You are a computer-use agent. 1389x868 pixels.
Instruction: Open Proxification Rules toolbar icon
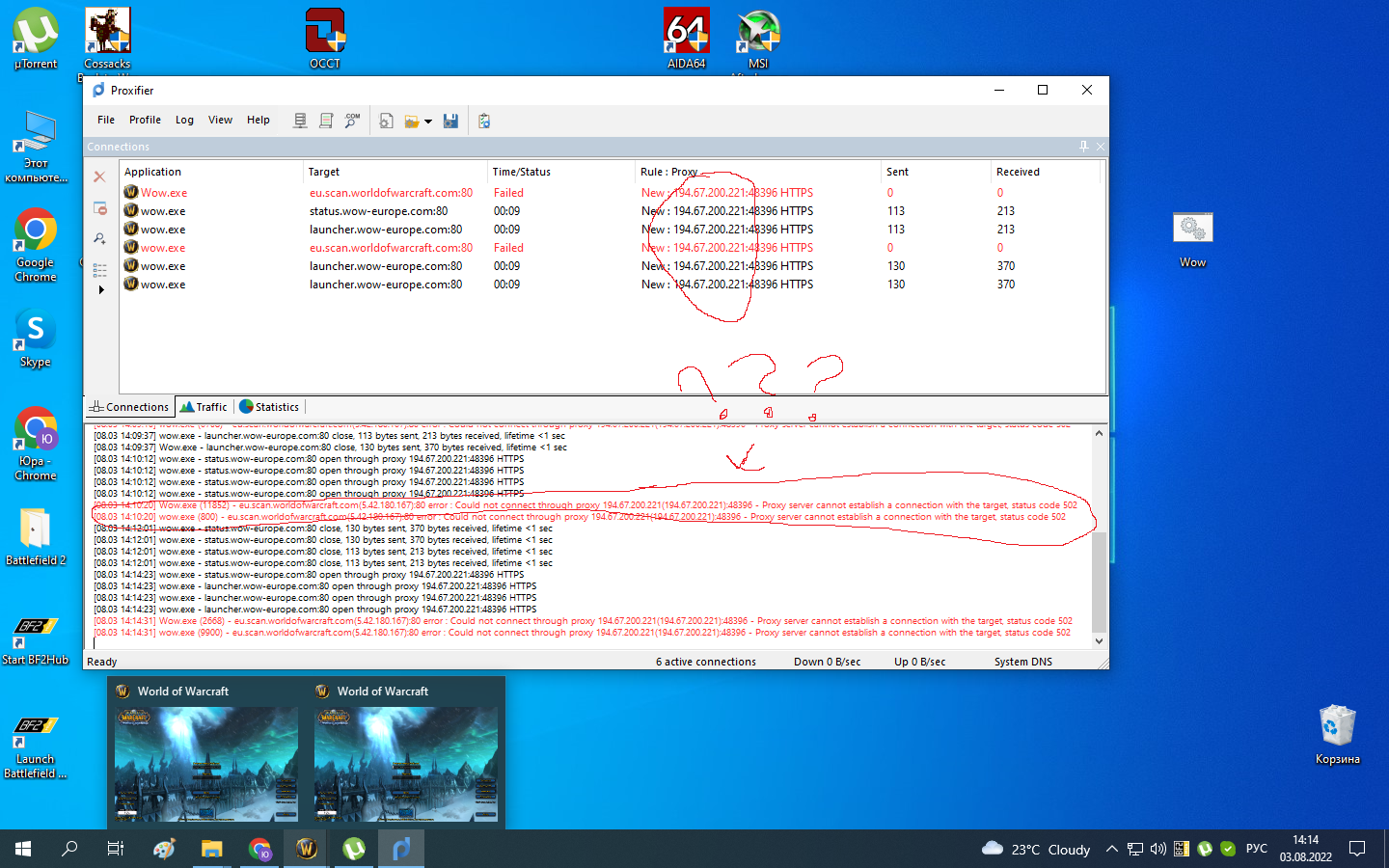(x=326, y=121)
